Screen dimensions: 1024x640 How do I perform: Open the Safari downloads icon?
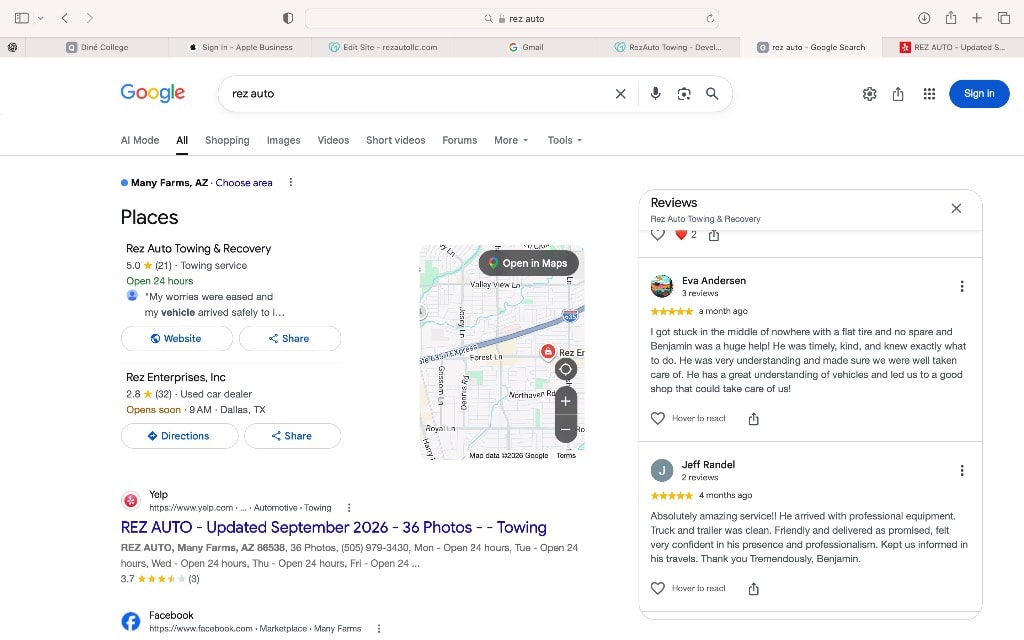(x=924, y=18)
